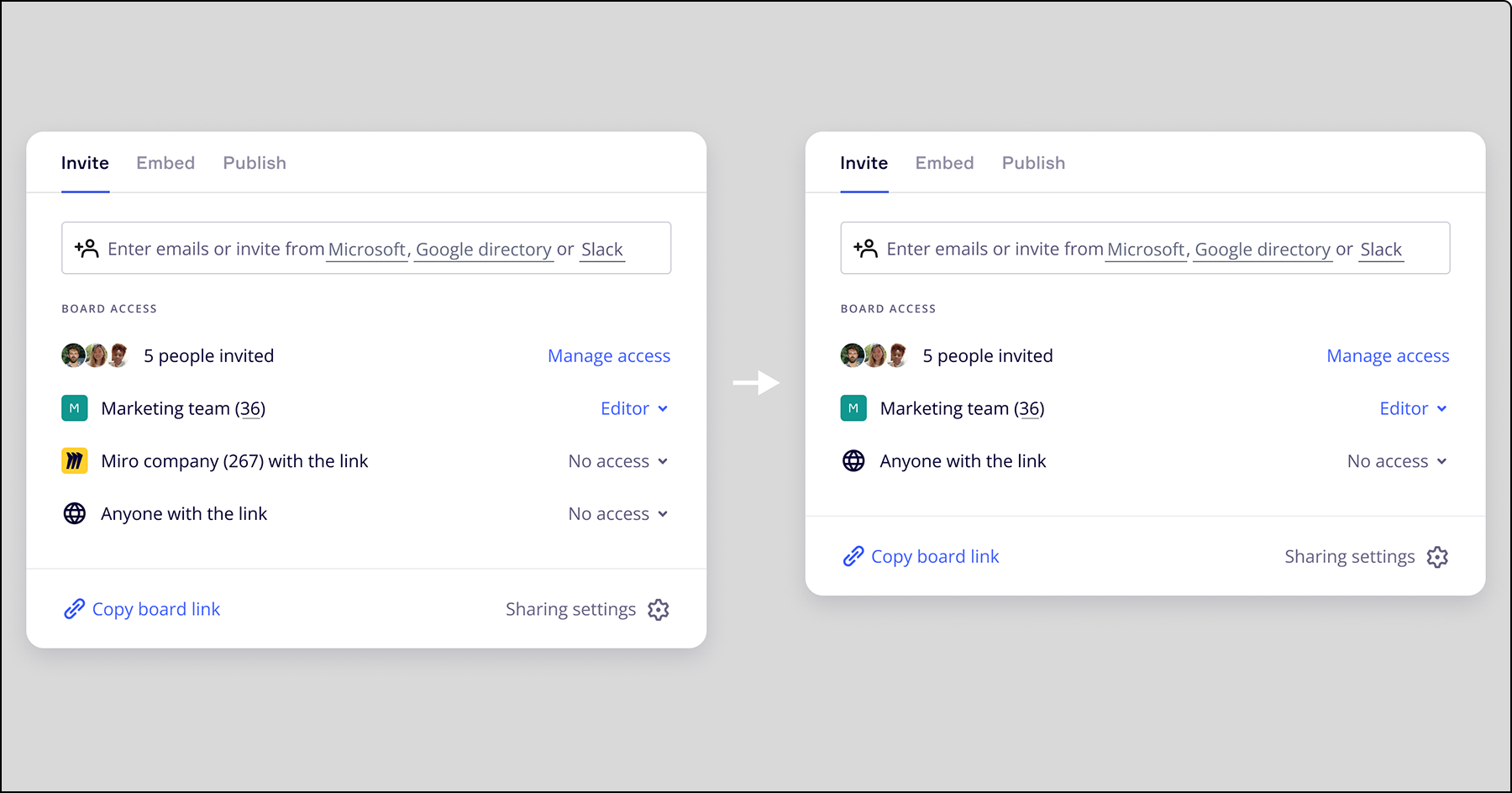Screen dimensions: 1512x793
Task: Expand Anyone with the link dropdown, right dialog
Action: click(1396, 461)
